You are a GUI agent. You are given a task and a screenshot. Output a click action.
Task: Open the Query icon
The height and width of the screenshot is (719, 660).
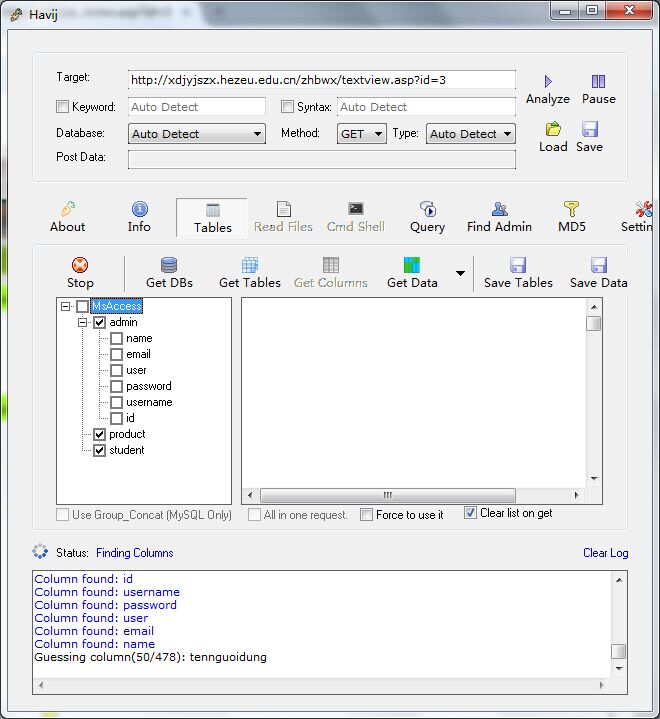click(427, 209)
